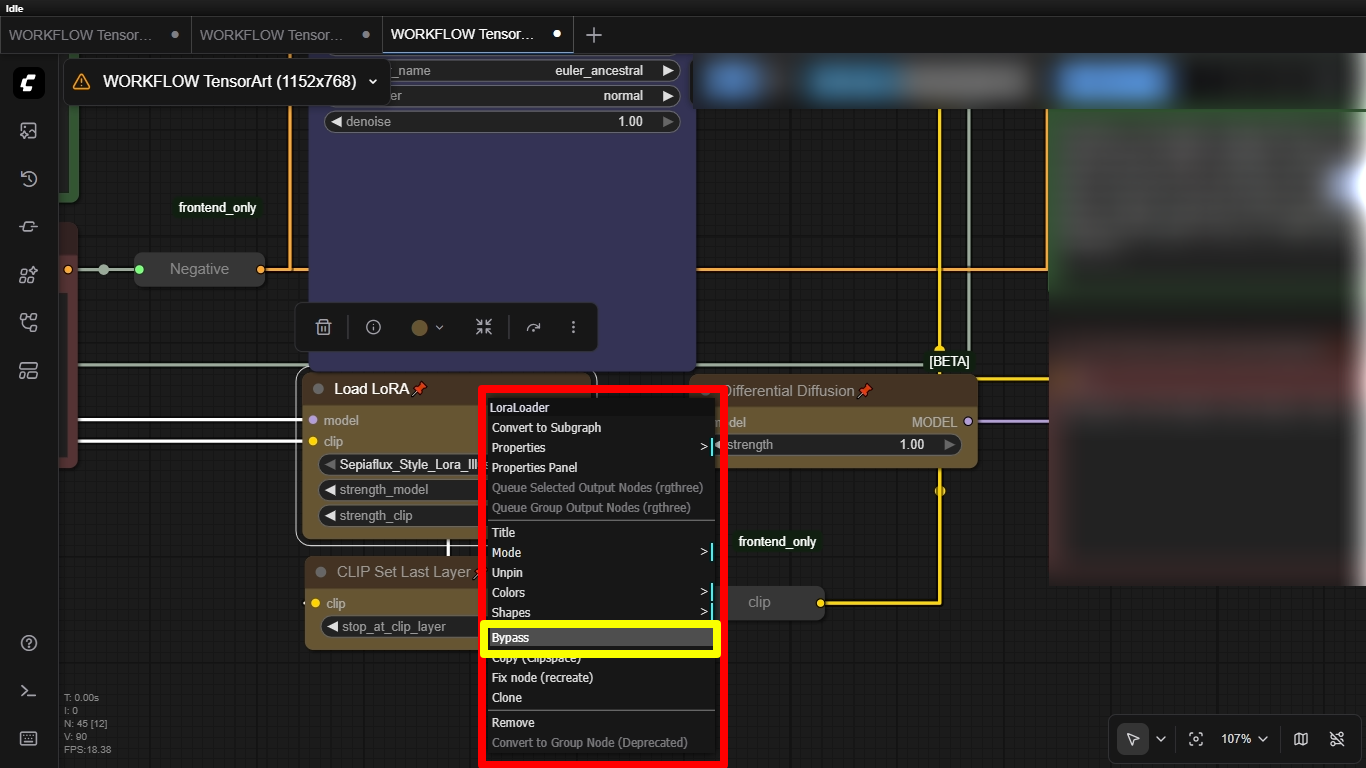Delete the node using the trash icon
1366x768 pixels.
pyautogui.click(x=322, y=327)
